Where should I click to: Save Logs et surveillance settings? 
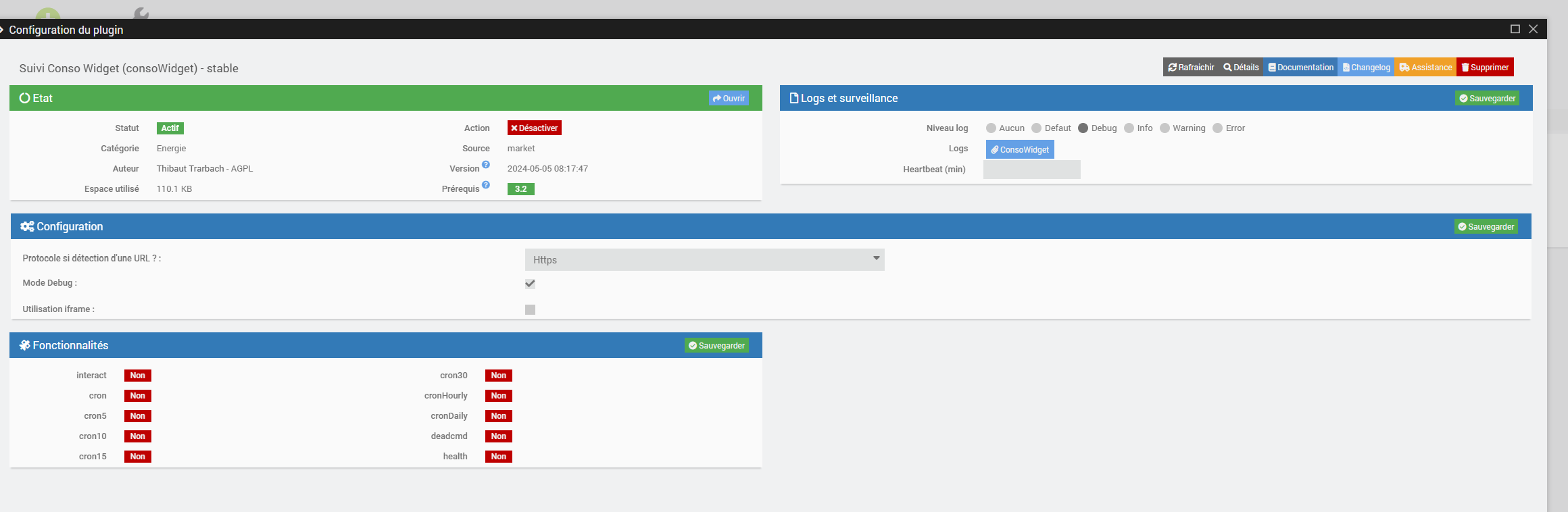click(x=1487, y=99)
